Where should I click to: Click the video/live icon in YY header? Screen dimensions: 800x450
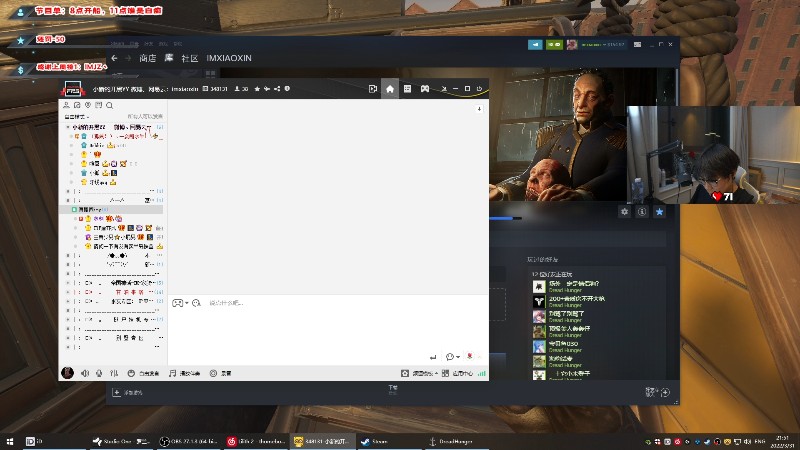click(373, 89)
